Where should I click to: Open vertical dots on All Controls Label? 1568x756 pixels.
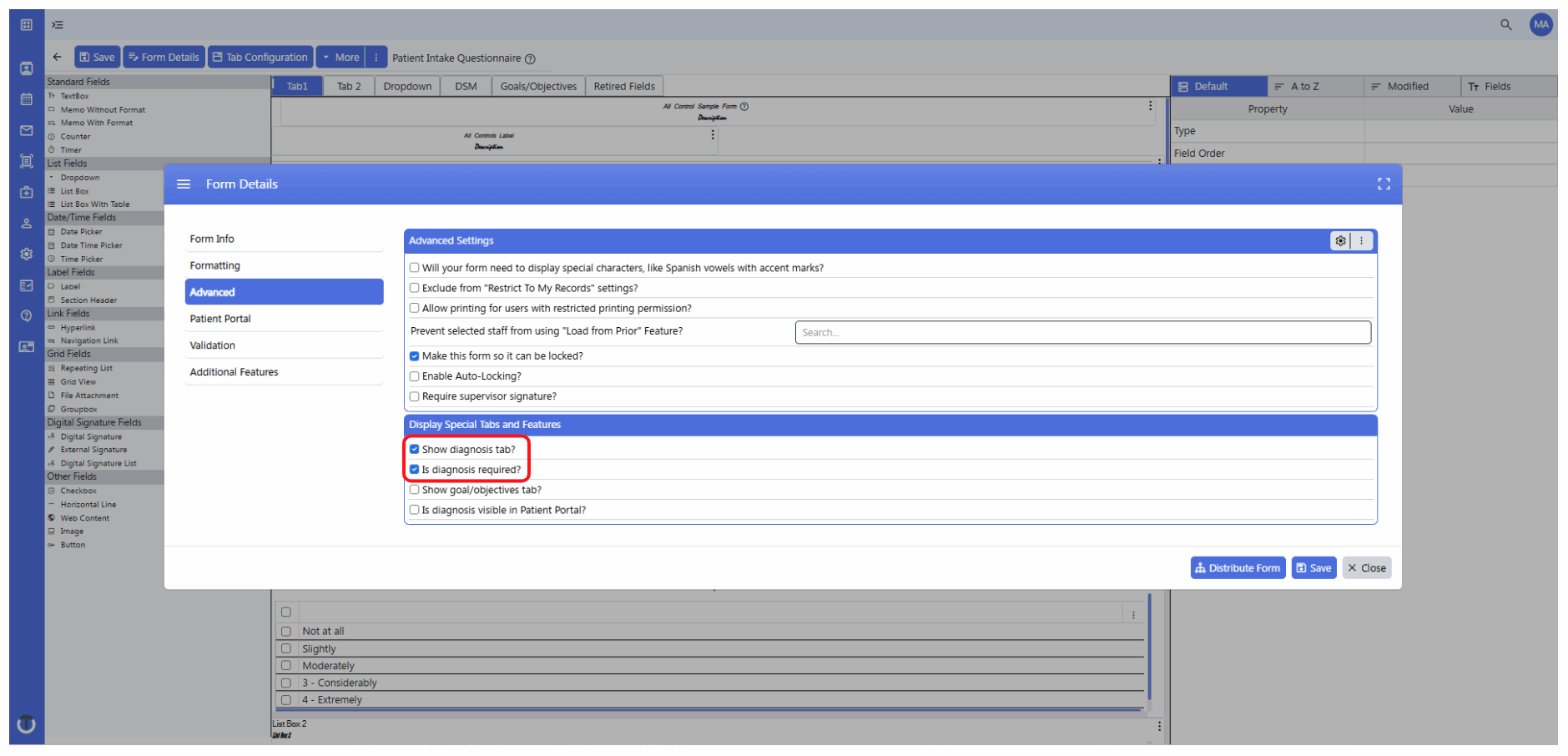713,134
